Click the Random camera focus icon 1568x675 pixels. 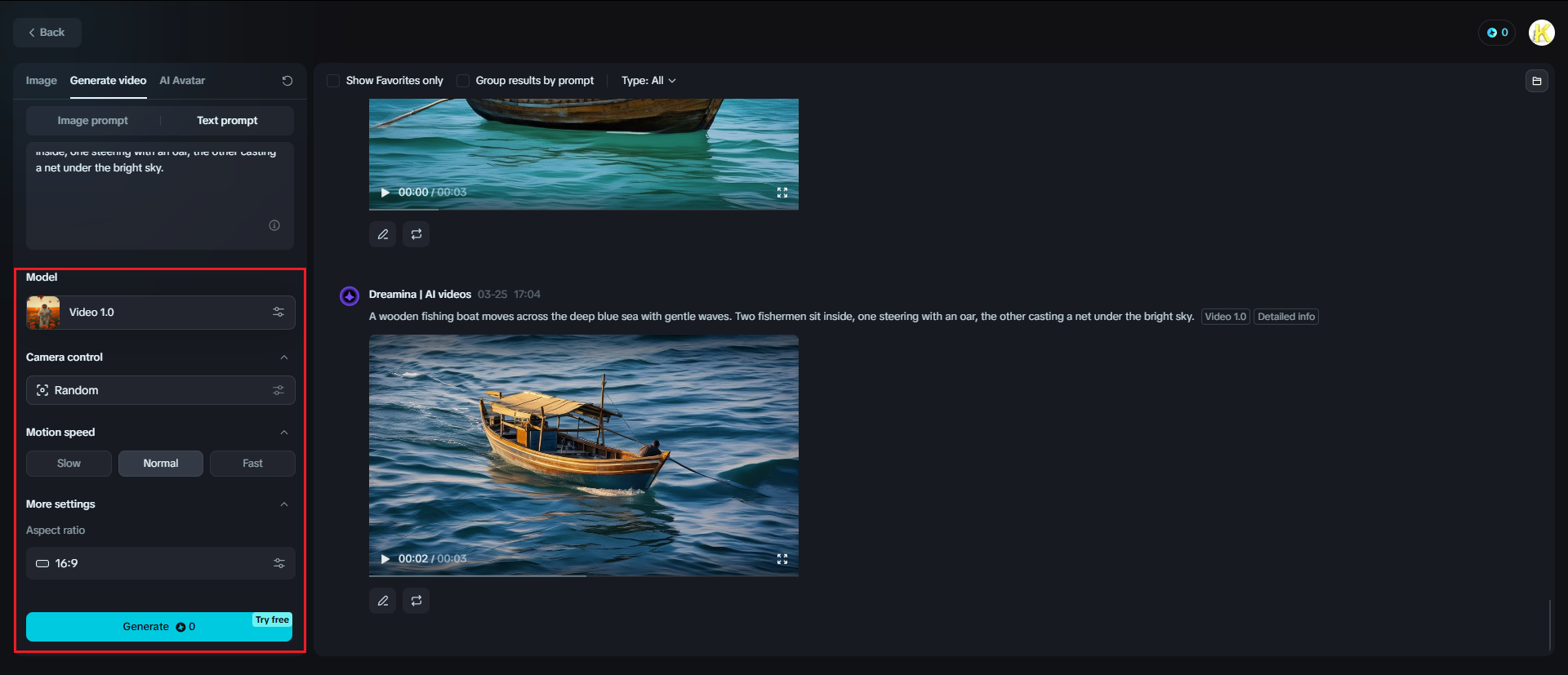click(42, 390)
